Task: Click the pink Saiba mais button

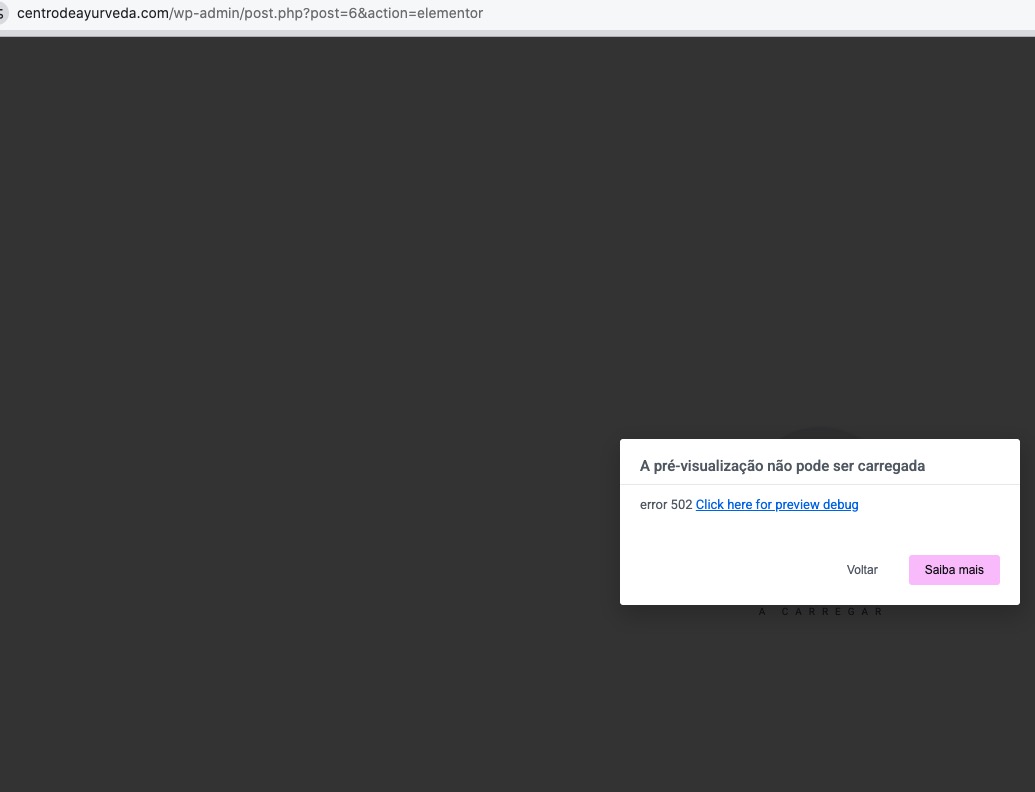Action: [x=954, y=570]
